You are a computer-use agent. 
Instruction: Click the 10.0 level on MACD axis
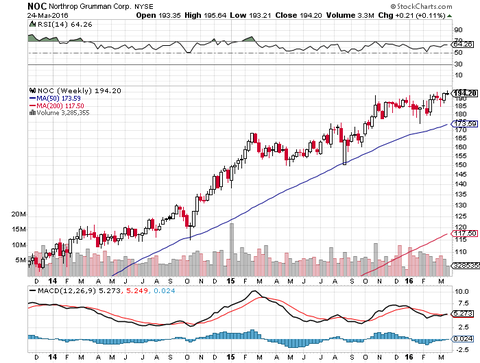(x=462, y=292)
